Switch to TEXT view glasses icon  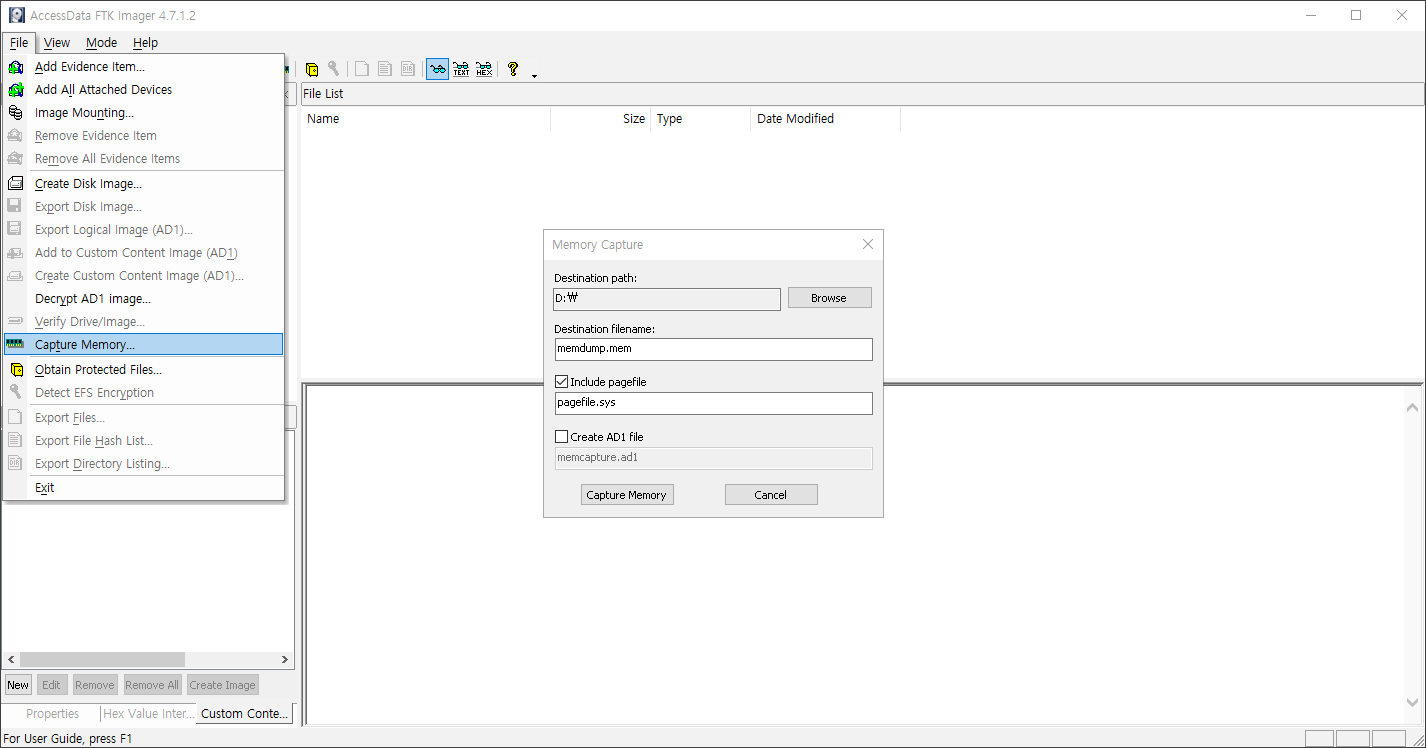(461, 69)
